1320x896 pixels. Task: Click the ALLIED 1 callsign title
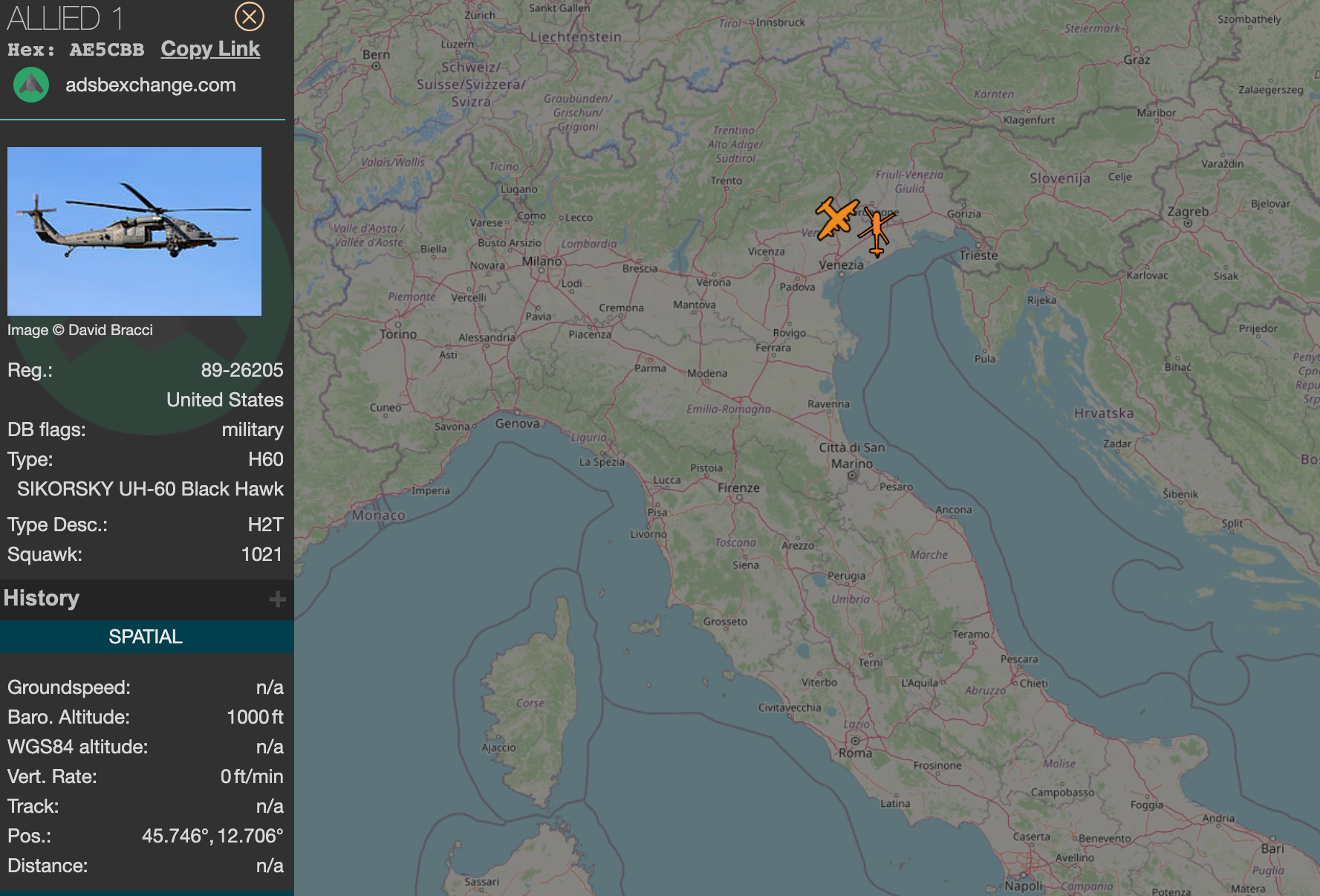click(x=65, y=19)
